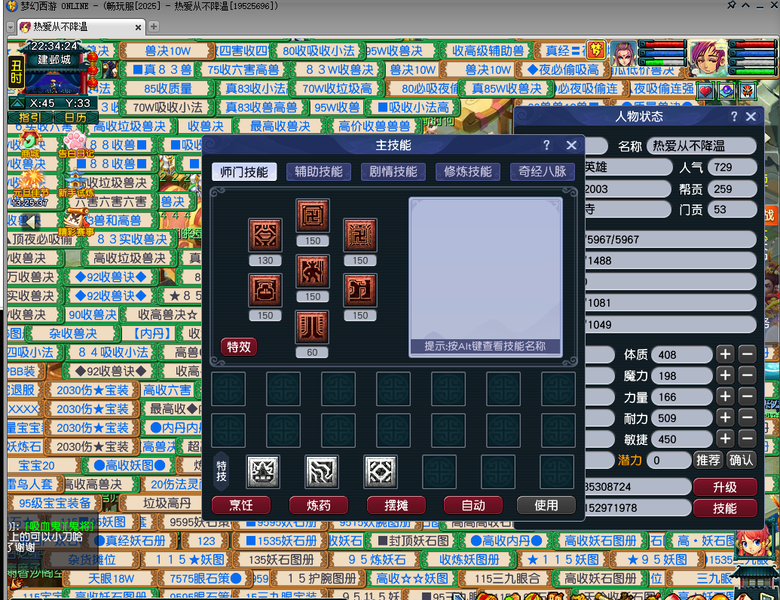Viewport: 780px width, 600px height.
Task: Increase 敏捷 with plus button
Action: coord(725,439)
